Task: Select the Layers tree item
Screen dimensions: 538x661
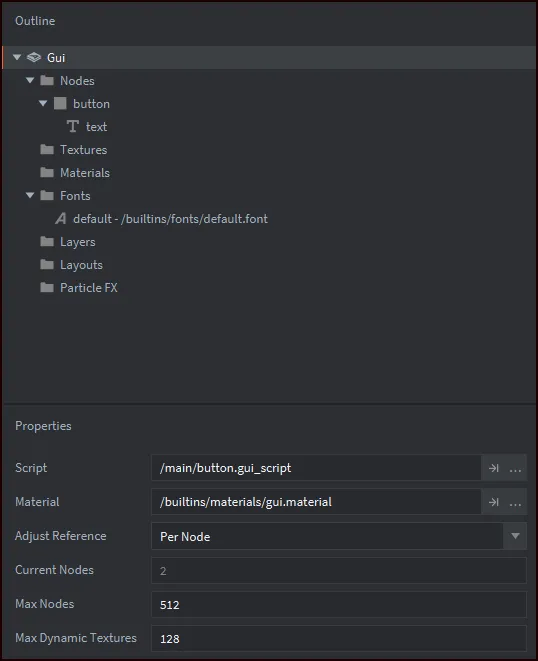Action: pyautogui.click(x=269, y=242)
